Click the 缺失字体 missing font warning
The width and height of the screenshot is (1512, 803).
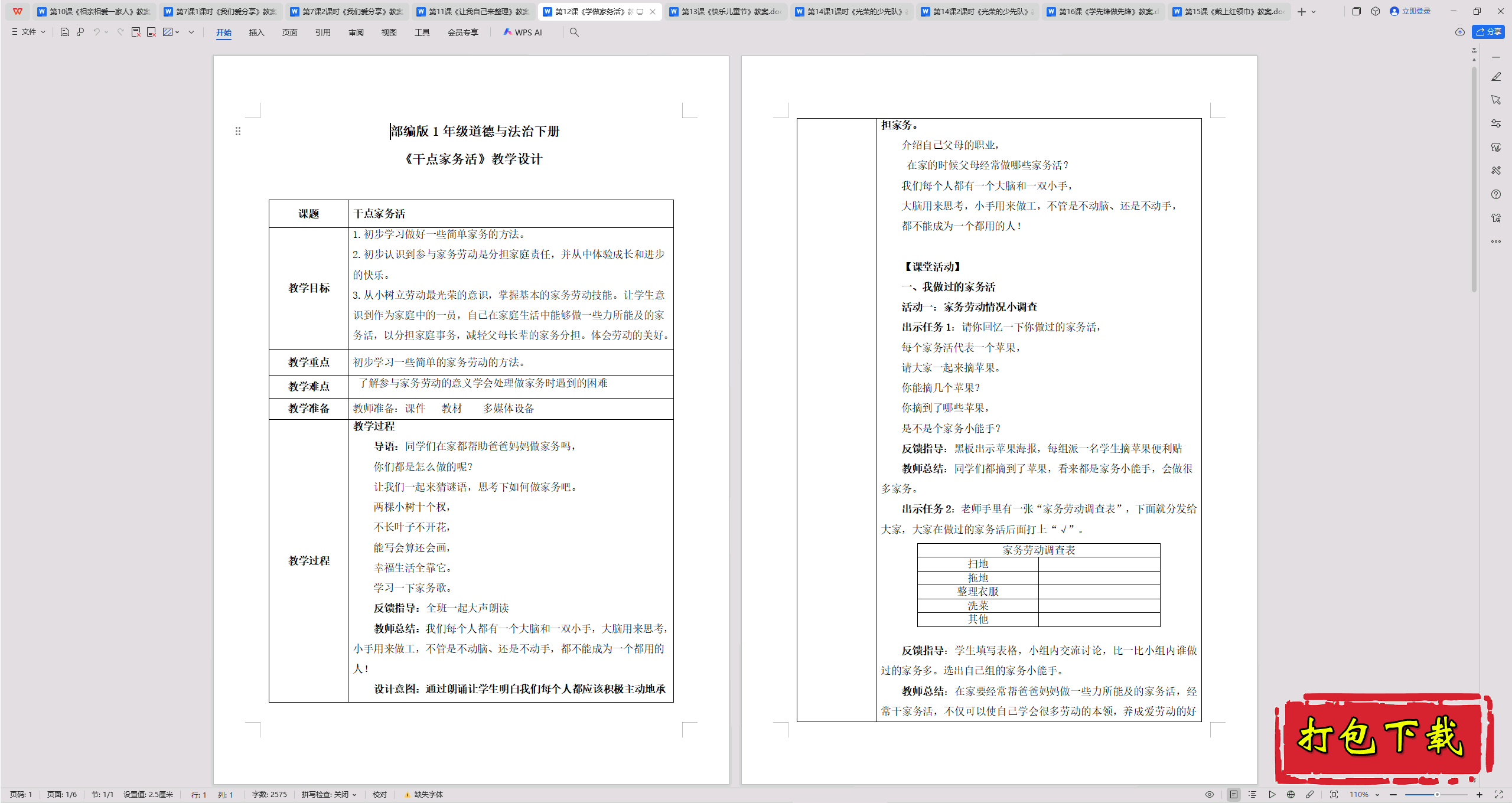coord(424,795)
